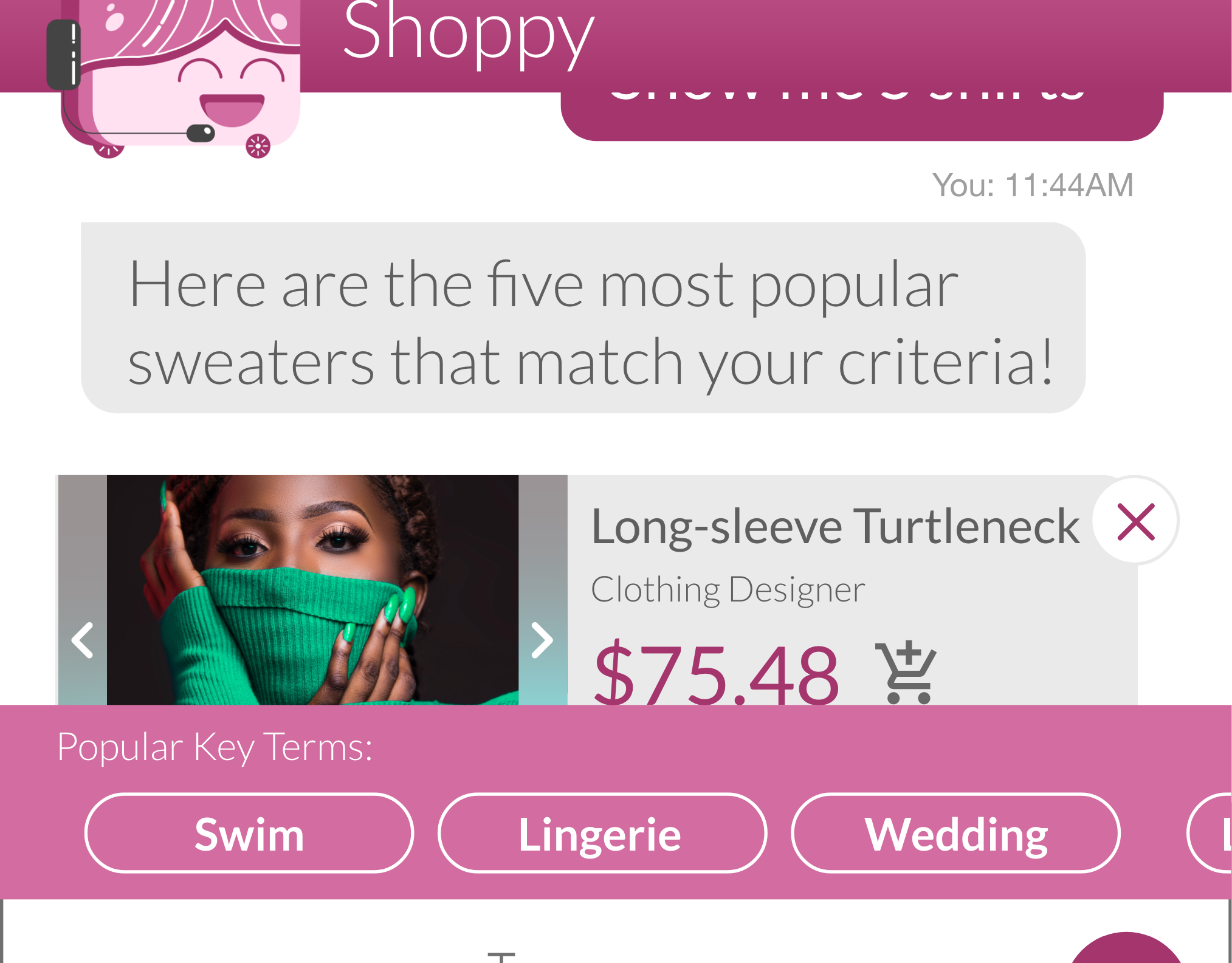Screen dimensions: 1232x963
Task: Add the turtleneck to cart
Action: pyautogui.click(x=906, y=673)
